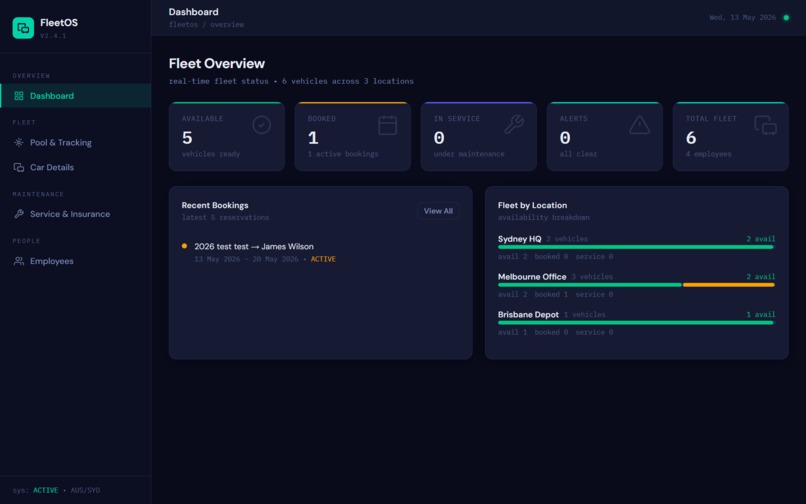
Task: Click the Recent Bookings panel title
Action: tap(215, 205)
